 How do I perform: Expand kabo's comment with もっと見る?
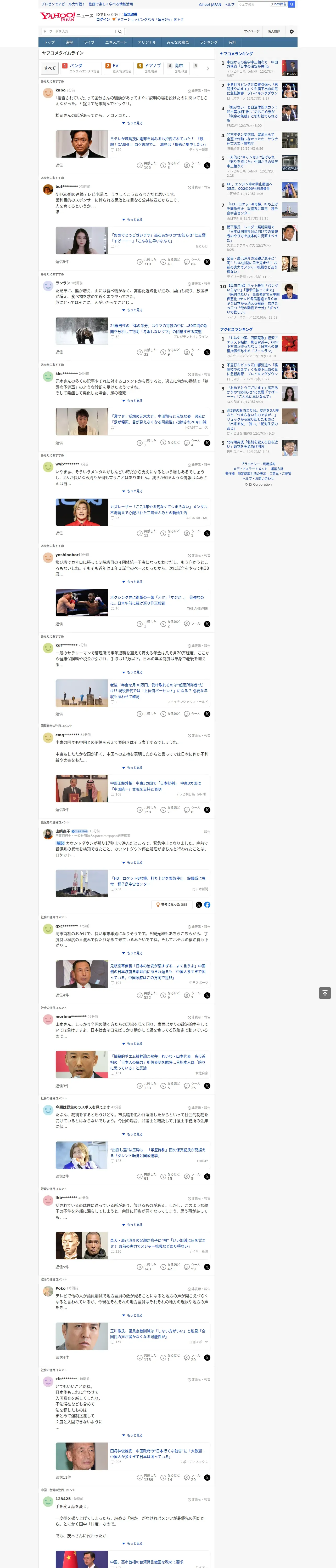(132, 123)
